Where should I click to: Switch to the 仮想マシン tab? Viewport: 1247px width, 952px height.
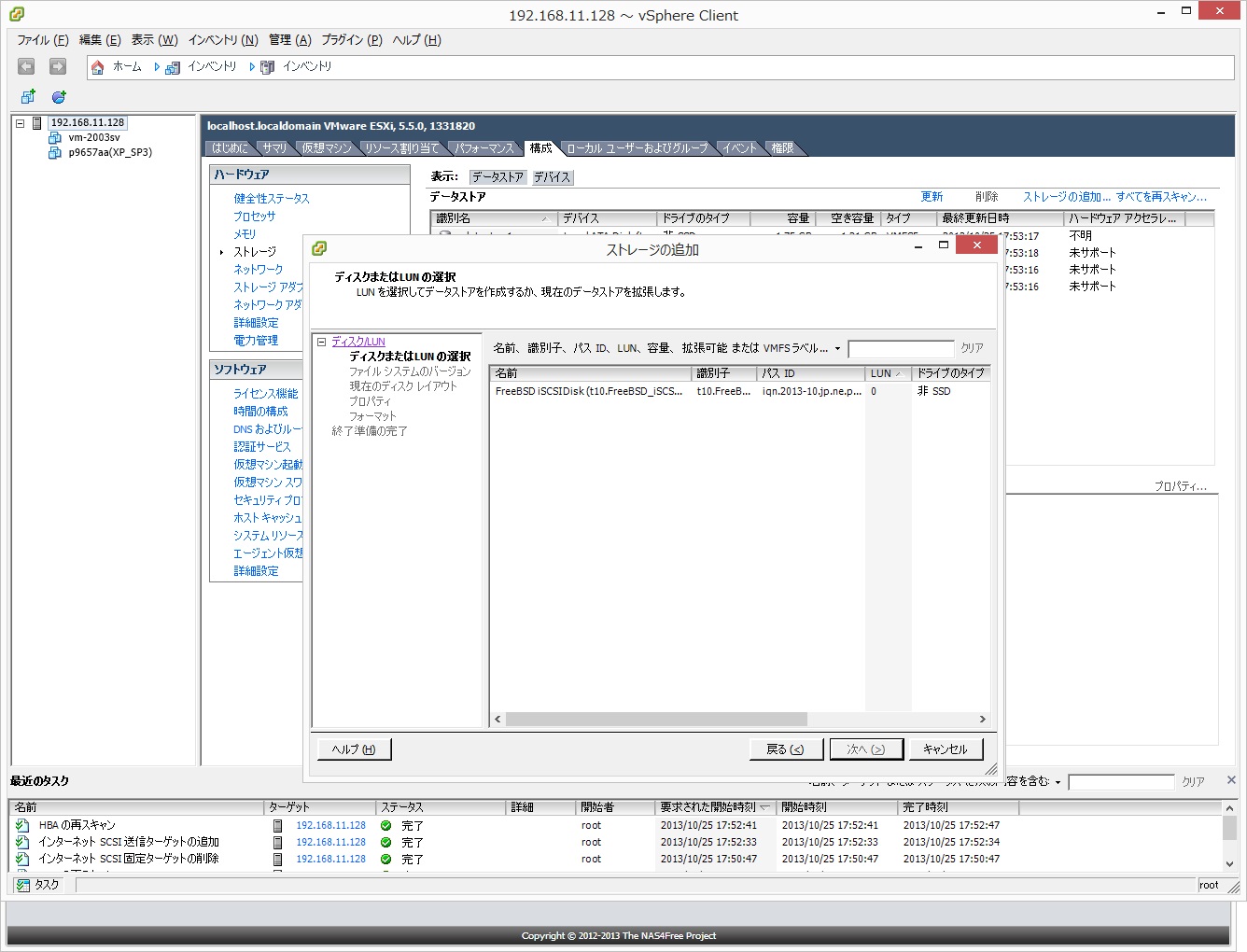pyautogui.click(x=327, y=148)
